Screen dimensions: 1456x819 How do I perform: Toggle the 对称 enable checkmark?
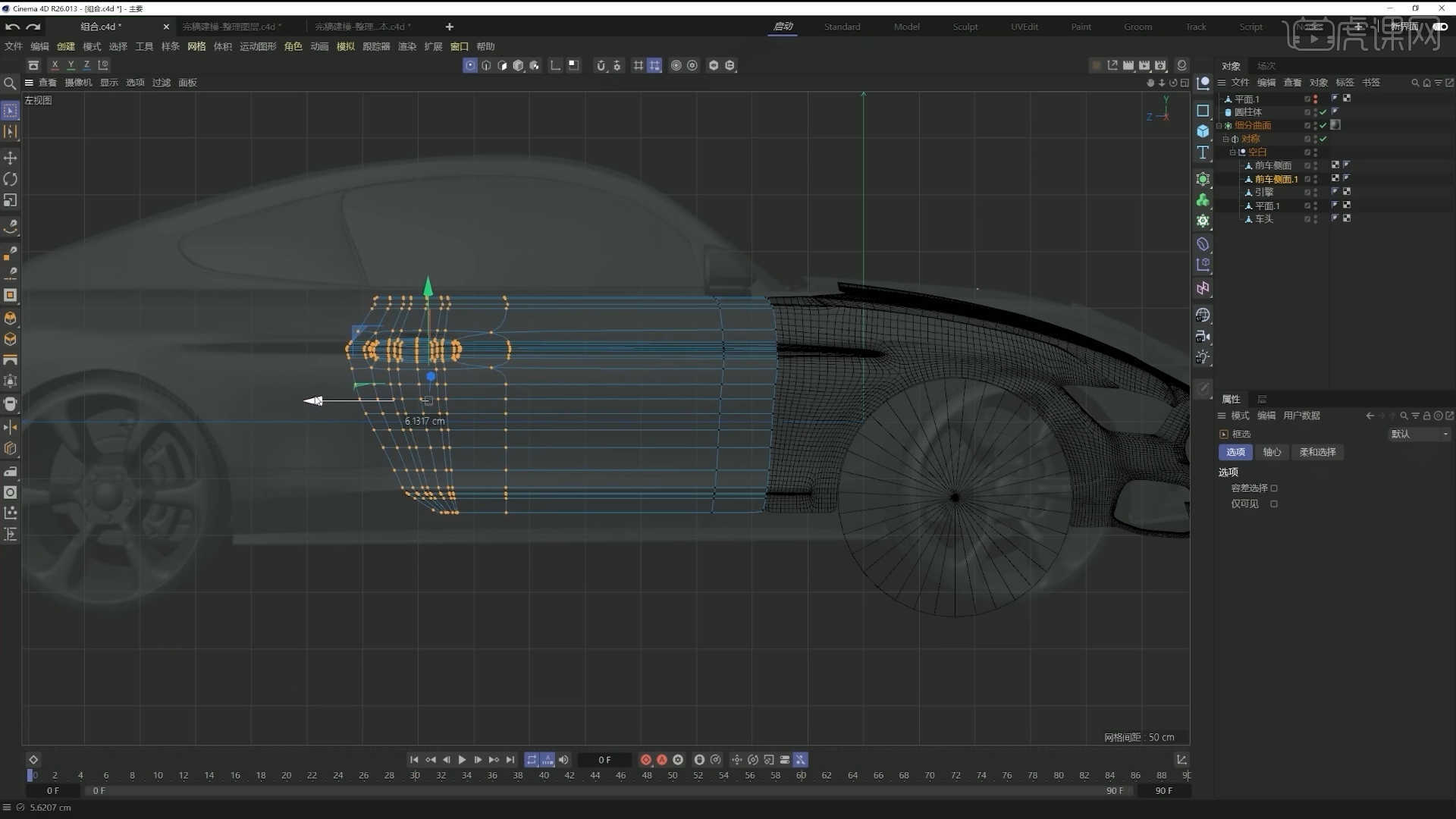click(x=1323, y=139)
